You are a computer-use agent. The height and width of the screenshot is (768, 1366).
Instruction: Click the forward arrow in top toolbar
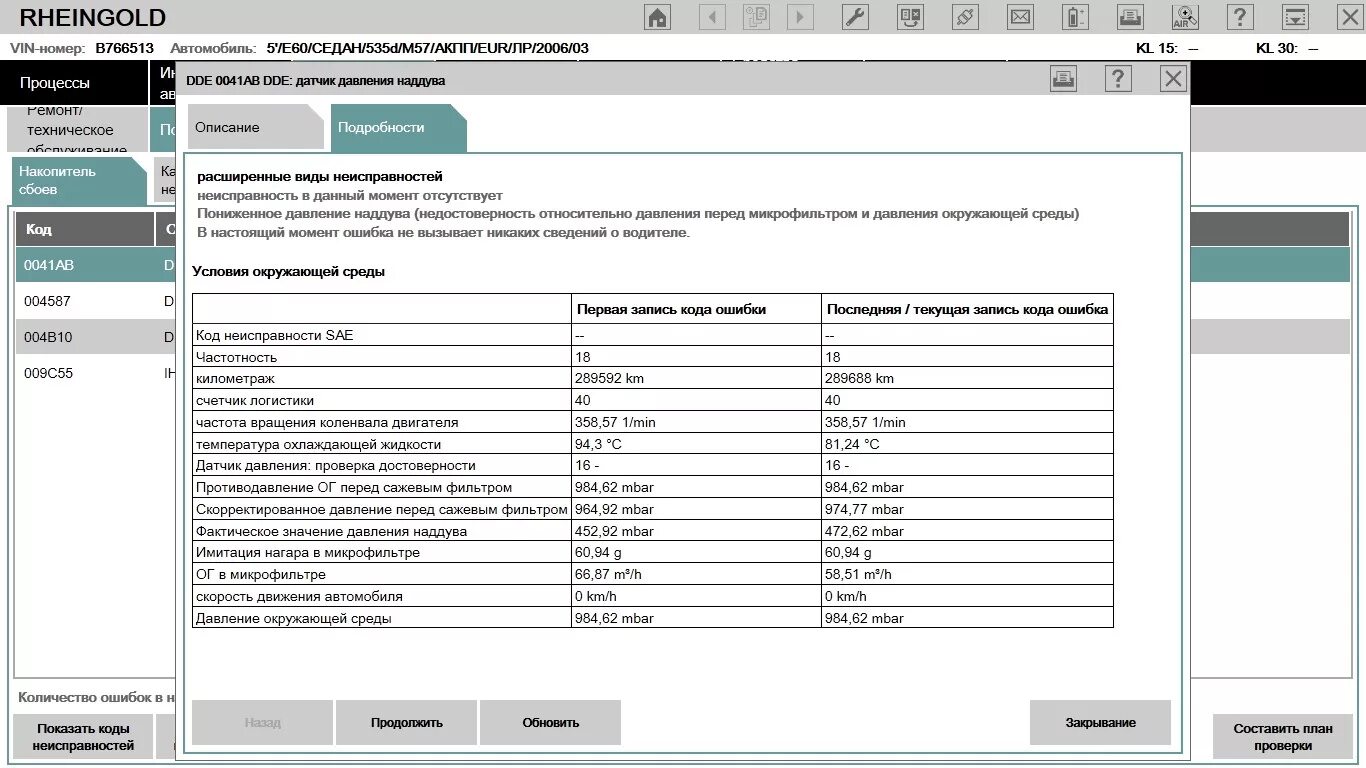800,17
